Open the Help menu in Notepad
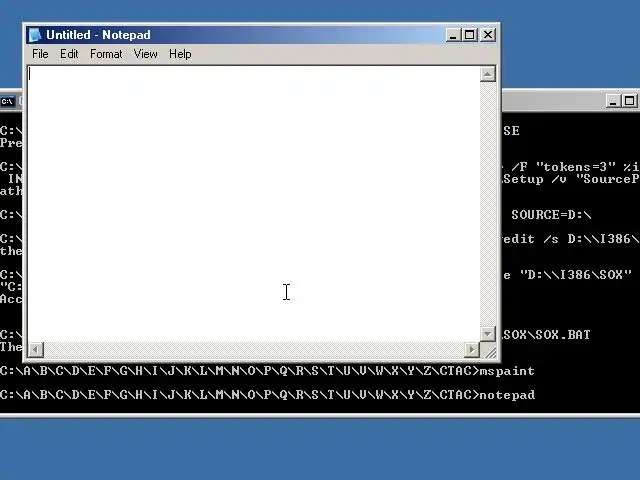Image resolution: width=640 pixels, height=480 pixels. 180,54
